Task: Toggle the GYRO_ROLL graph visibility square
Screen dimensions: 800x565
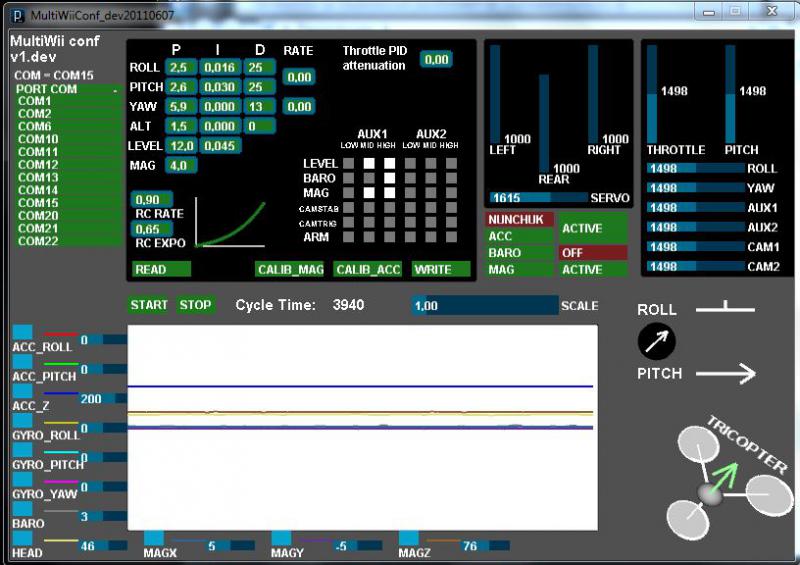Action: click(22, 420)
